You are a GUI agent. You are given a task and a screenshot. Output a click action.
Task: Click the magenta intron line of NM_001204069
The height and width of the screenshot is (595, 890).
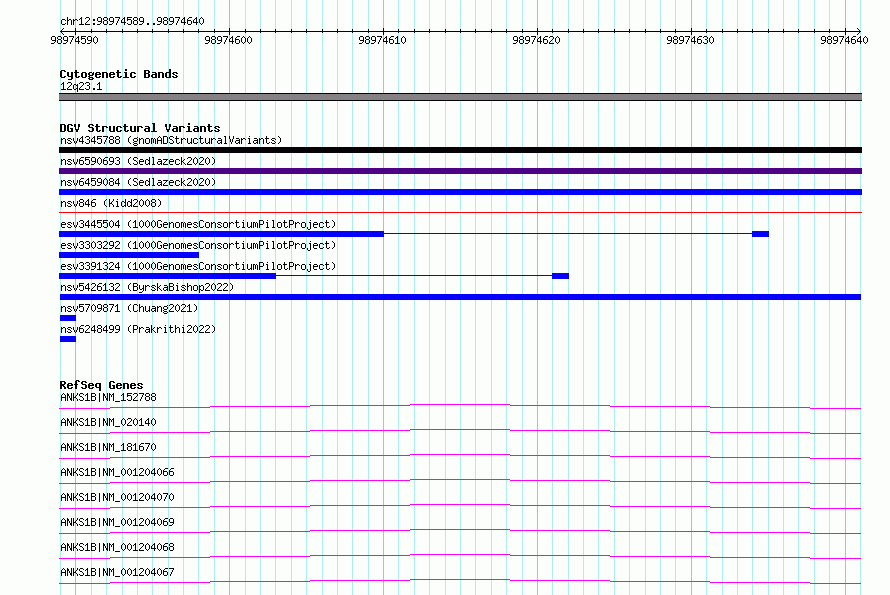(460, 531)
